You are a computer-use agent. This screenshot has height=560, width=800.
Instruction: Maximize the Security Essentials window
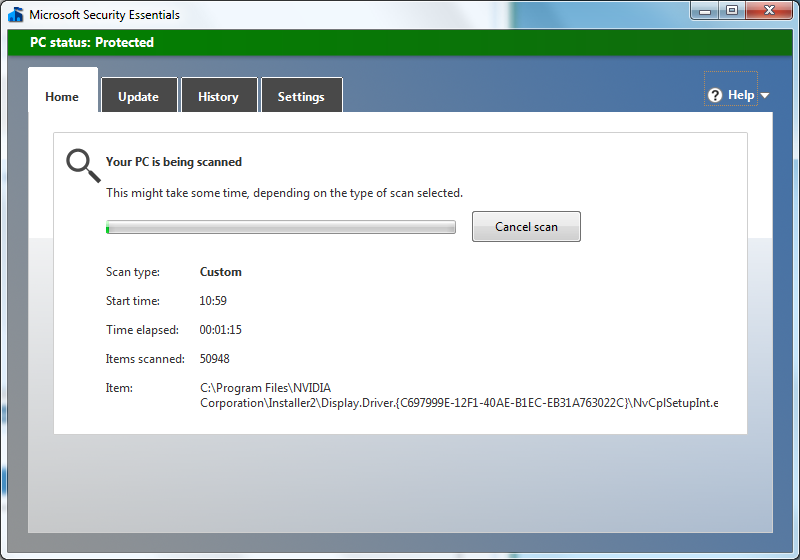[x=732, y=11]
